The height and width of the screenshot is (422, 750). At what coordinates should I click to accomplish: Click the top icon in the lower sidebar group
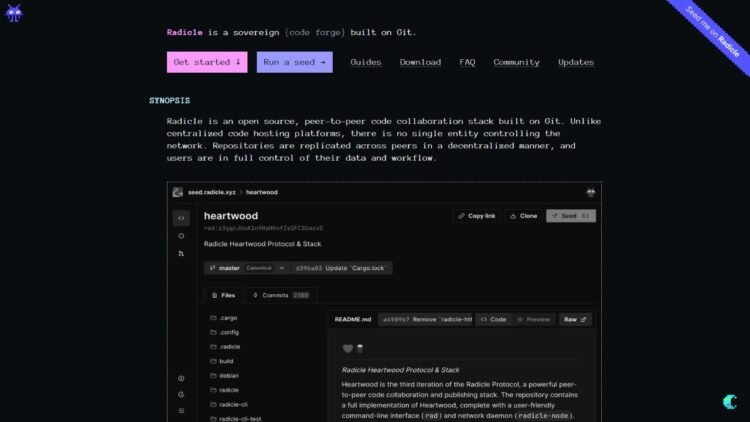point(181,378)
